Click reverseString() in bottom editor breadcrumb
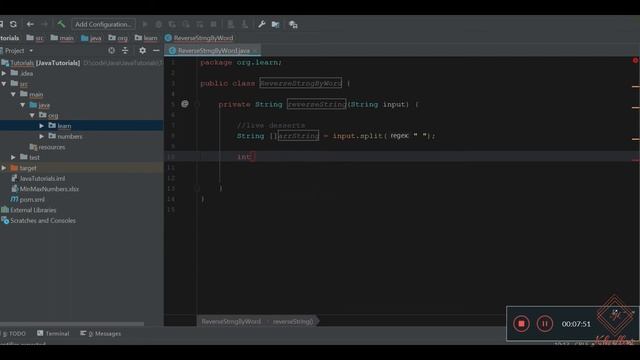The width and height of the screenshot is (640, 360). point(293,322)
